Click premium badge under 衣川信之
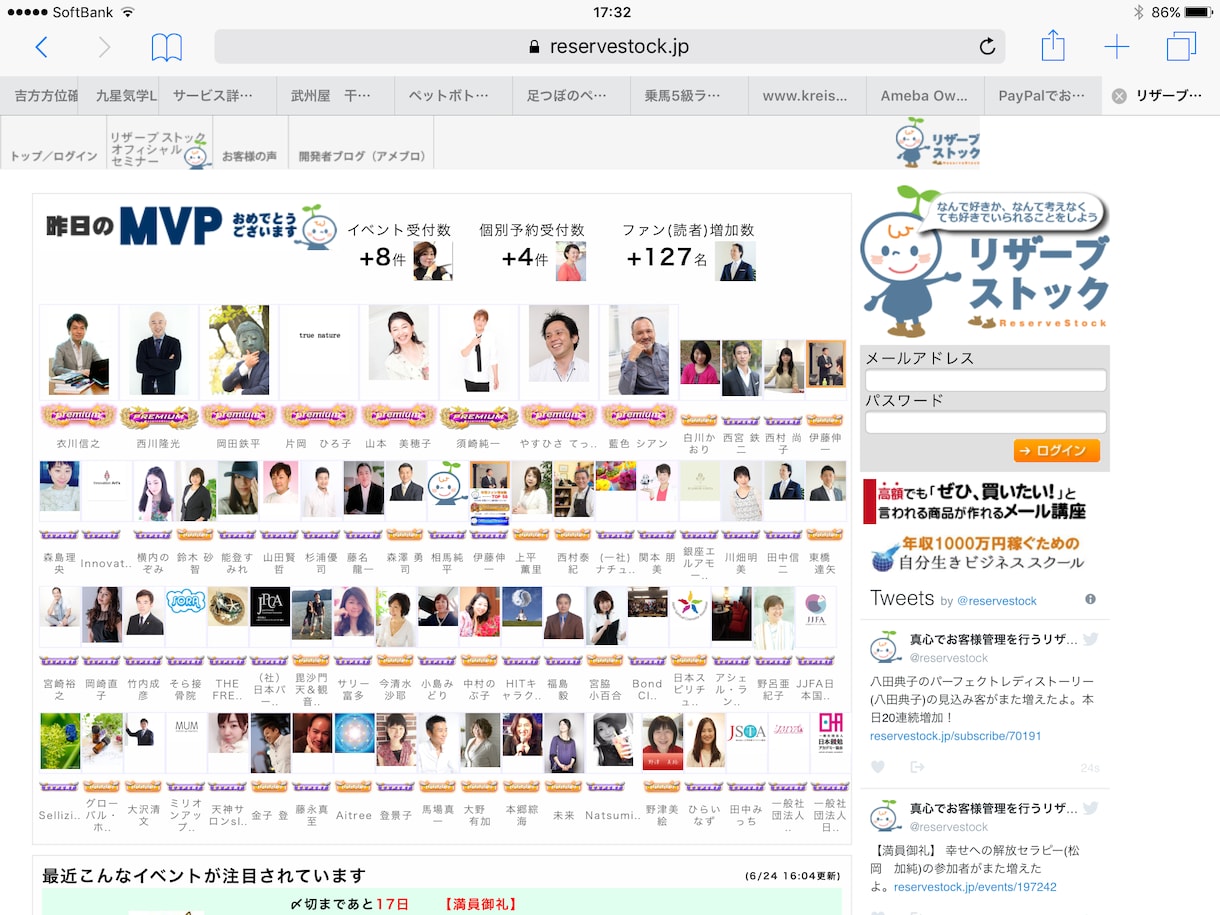1220x915 pixels. (78, 416)
